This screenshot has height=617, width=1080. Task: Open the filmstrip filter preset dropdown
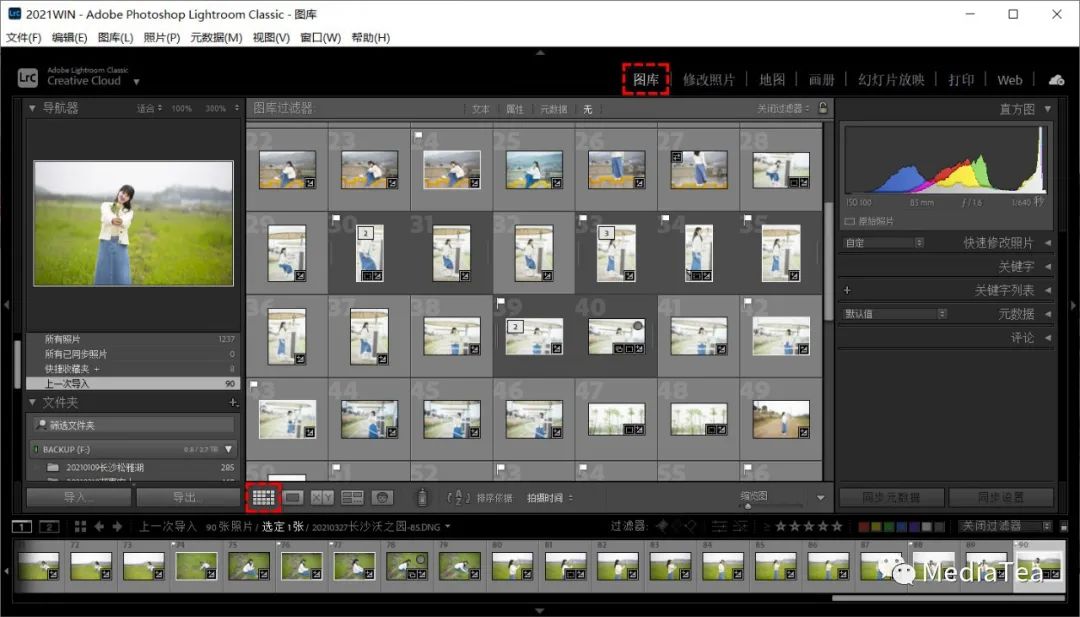click(1006, 526)
